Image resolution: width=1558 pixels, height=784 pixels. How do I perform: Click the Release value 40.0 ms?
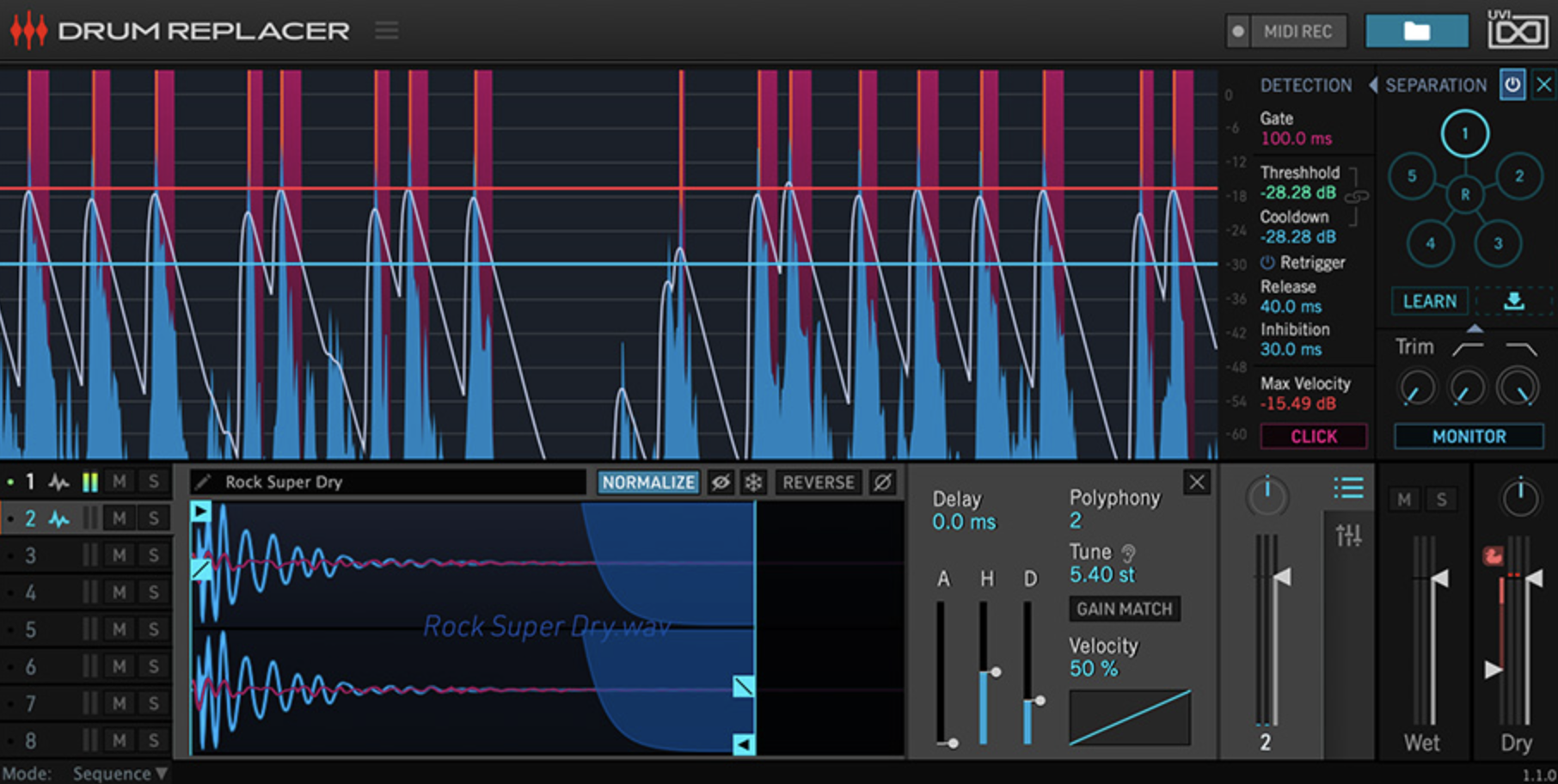click(1291, 306)
